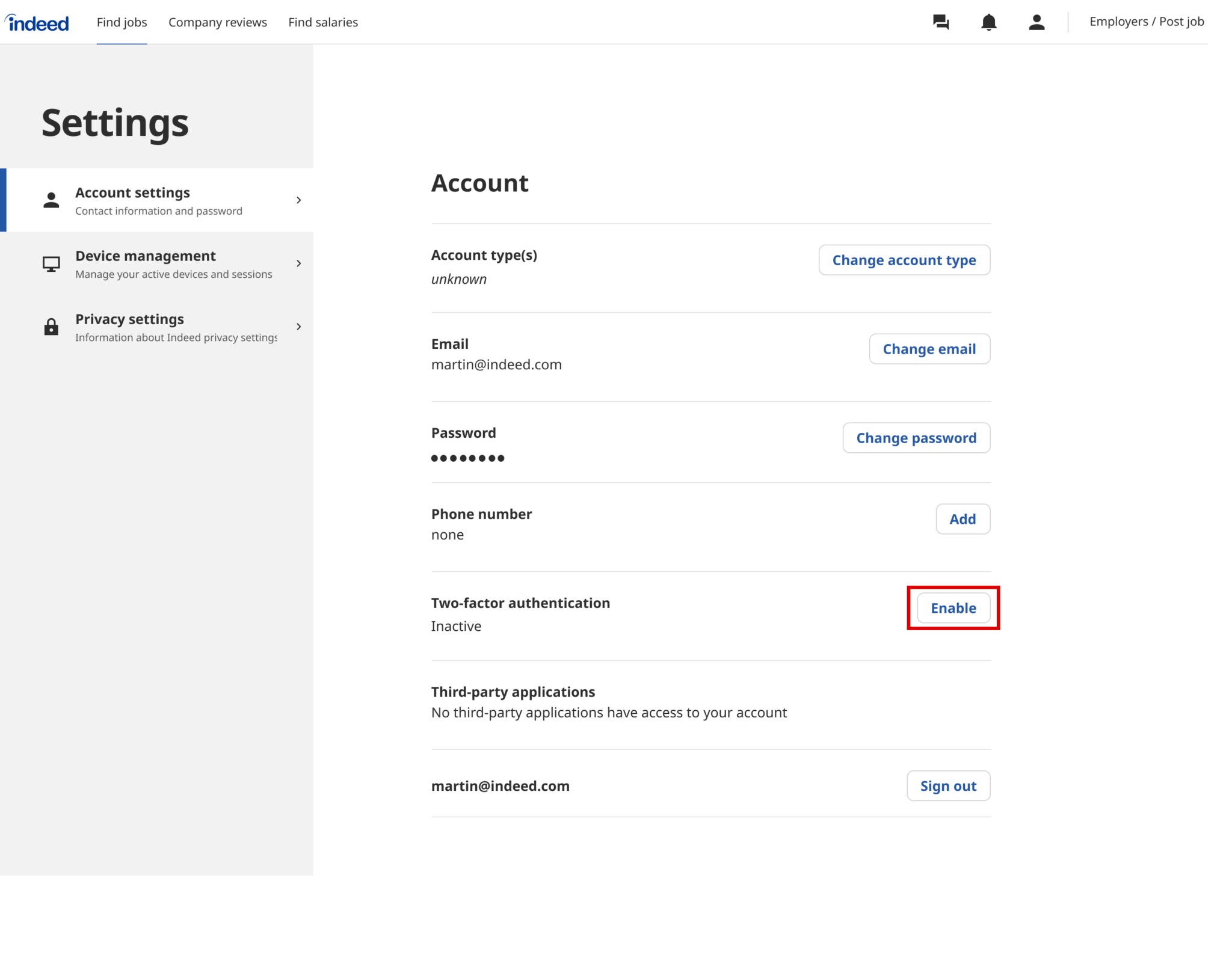Click the monitor icon beside Device management
The height and width of the screenshot is (973, 1232).
(51, 263)
